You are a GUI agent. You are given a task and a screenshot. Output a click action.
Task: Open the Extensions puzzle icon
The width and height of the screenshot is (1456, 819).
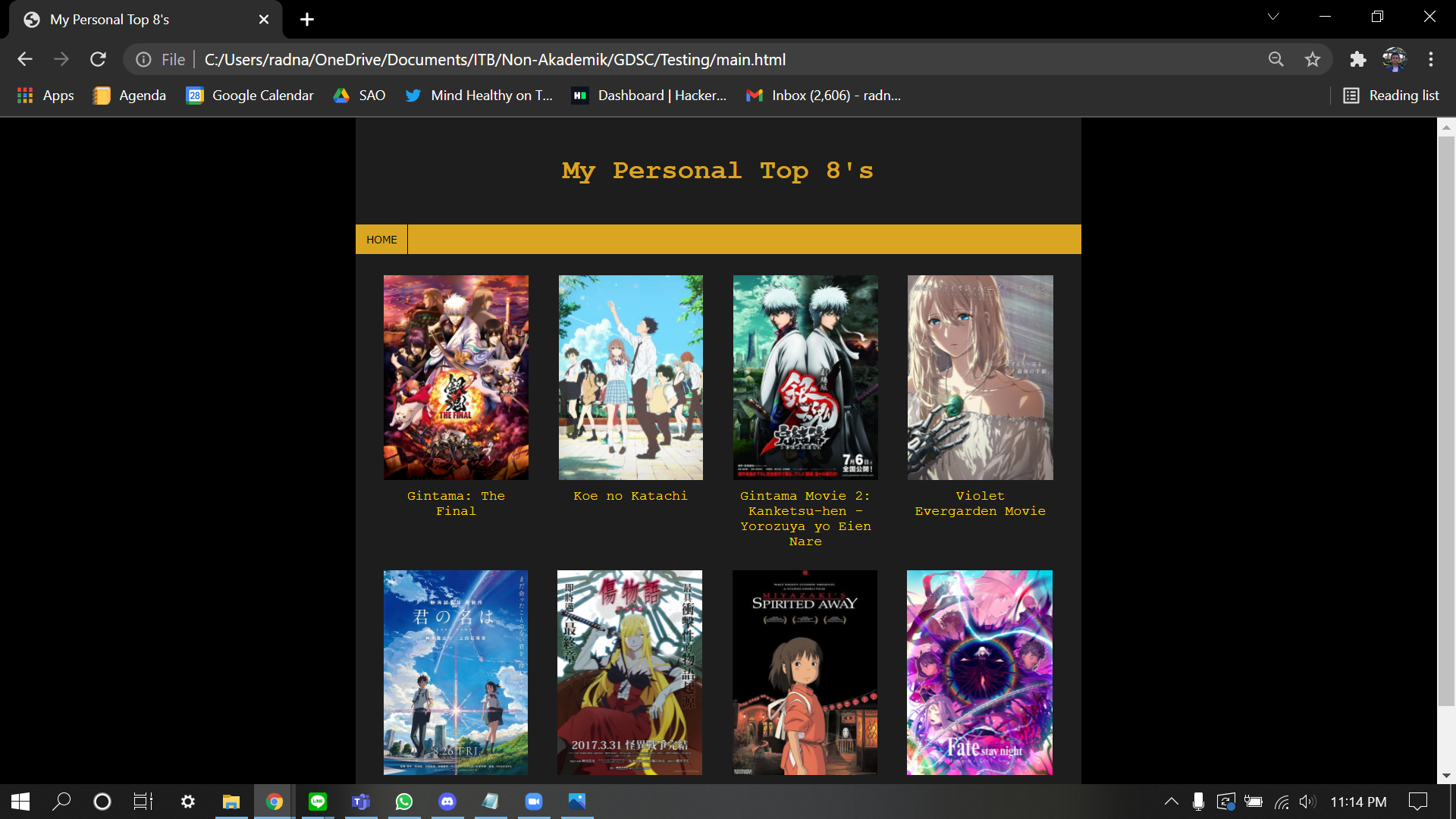1357,59
